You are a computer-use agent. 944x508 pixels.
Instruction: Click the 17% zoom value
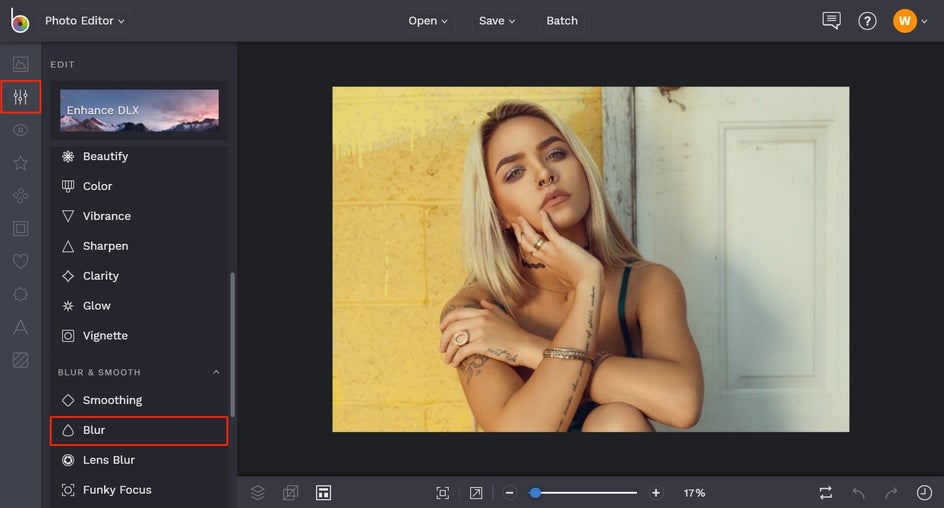pyautogui.click(x=694, y=493)
